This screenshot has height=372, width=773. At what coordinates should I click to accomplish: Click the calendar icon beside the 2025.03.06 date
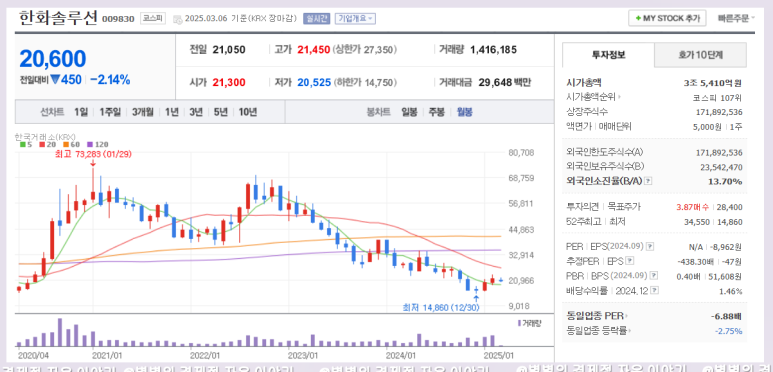click(177, 19)
